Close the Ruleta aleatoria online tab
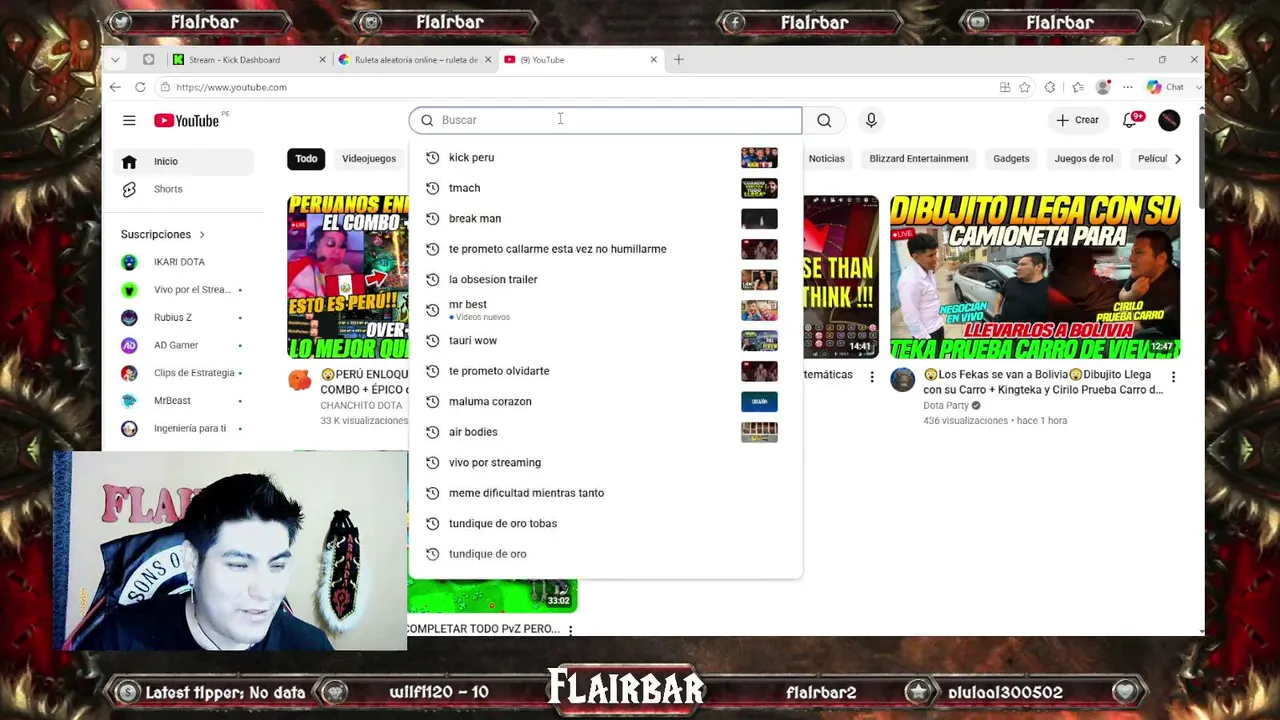1280x720 pixels. click(489, 60)
